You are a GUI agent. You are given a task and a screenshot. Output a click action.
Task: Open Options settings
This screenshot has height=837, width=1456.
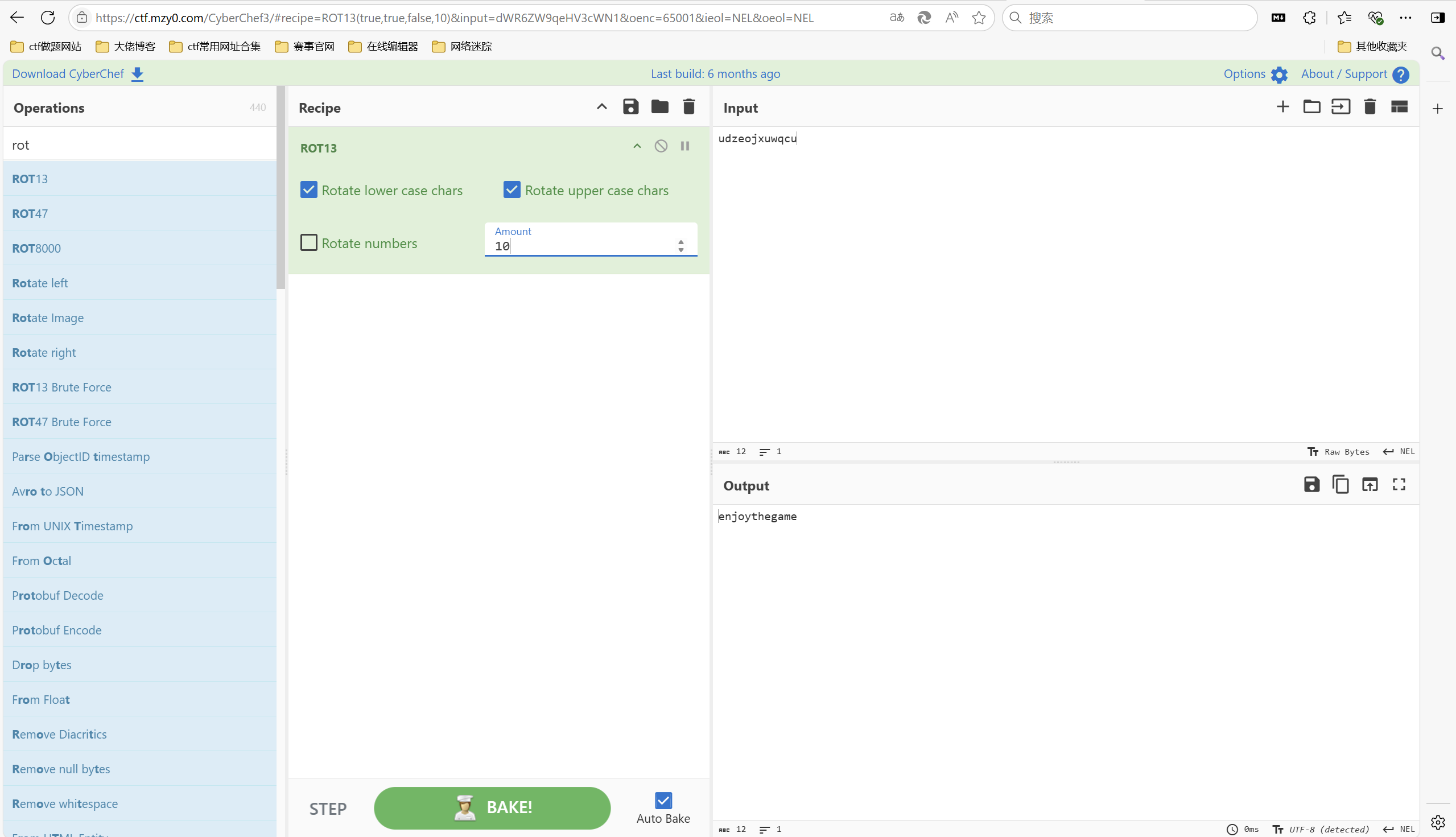coord(1255,74)
